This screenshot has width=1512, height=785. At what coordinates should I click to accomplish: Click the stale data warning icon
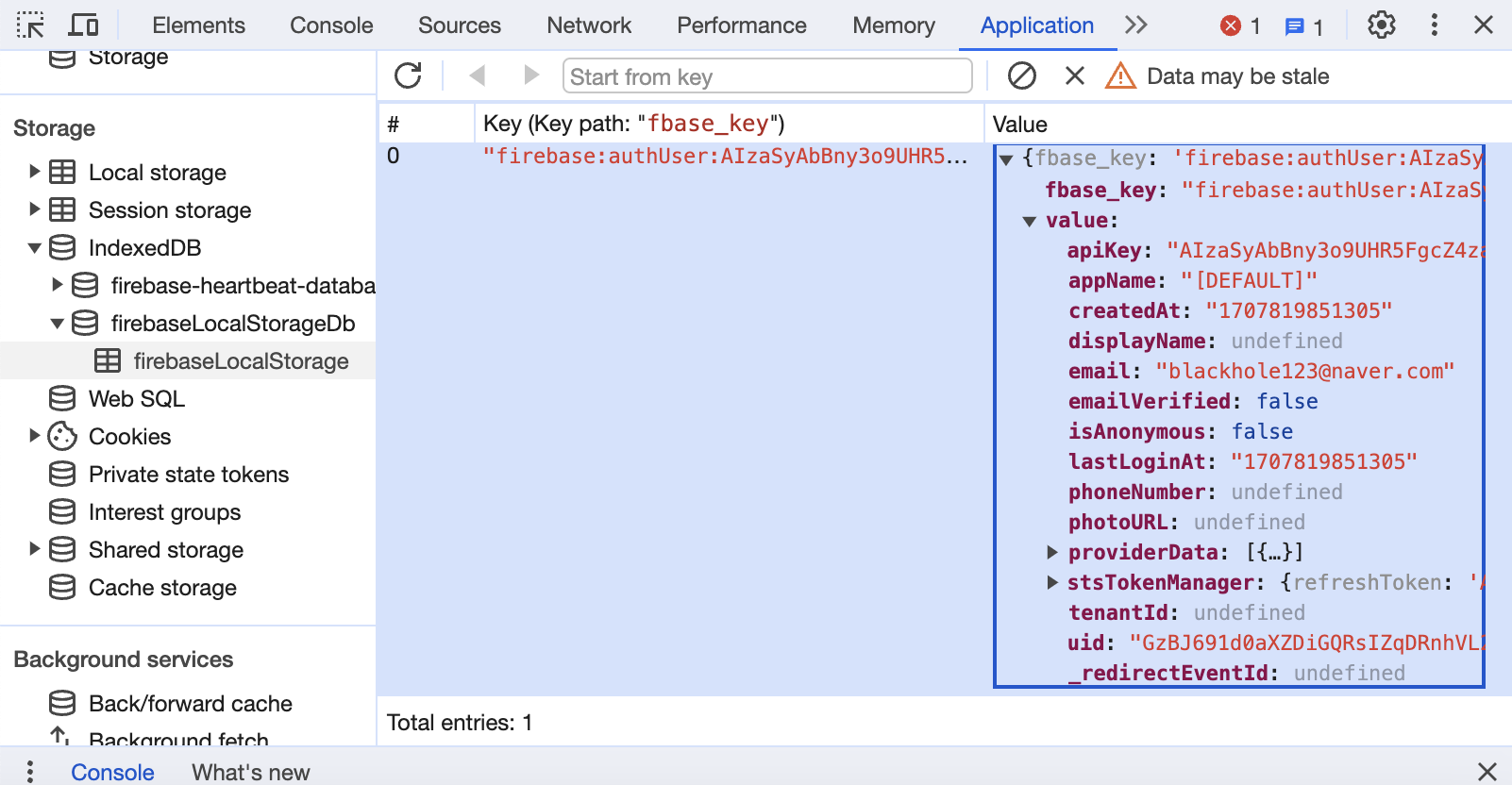1120,75
